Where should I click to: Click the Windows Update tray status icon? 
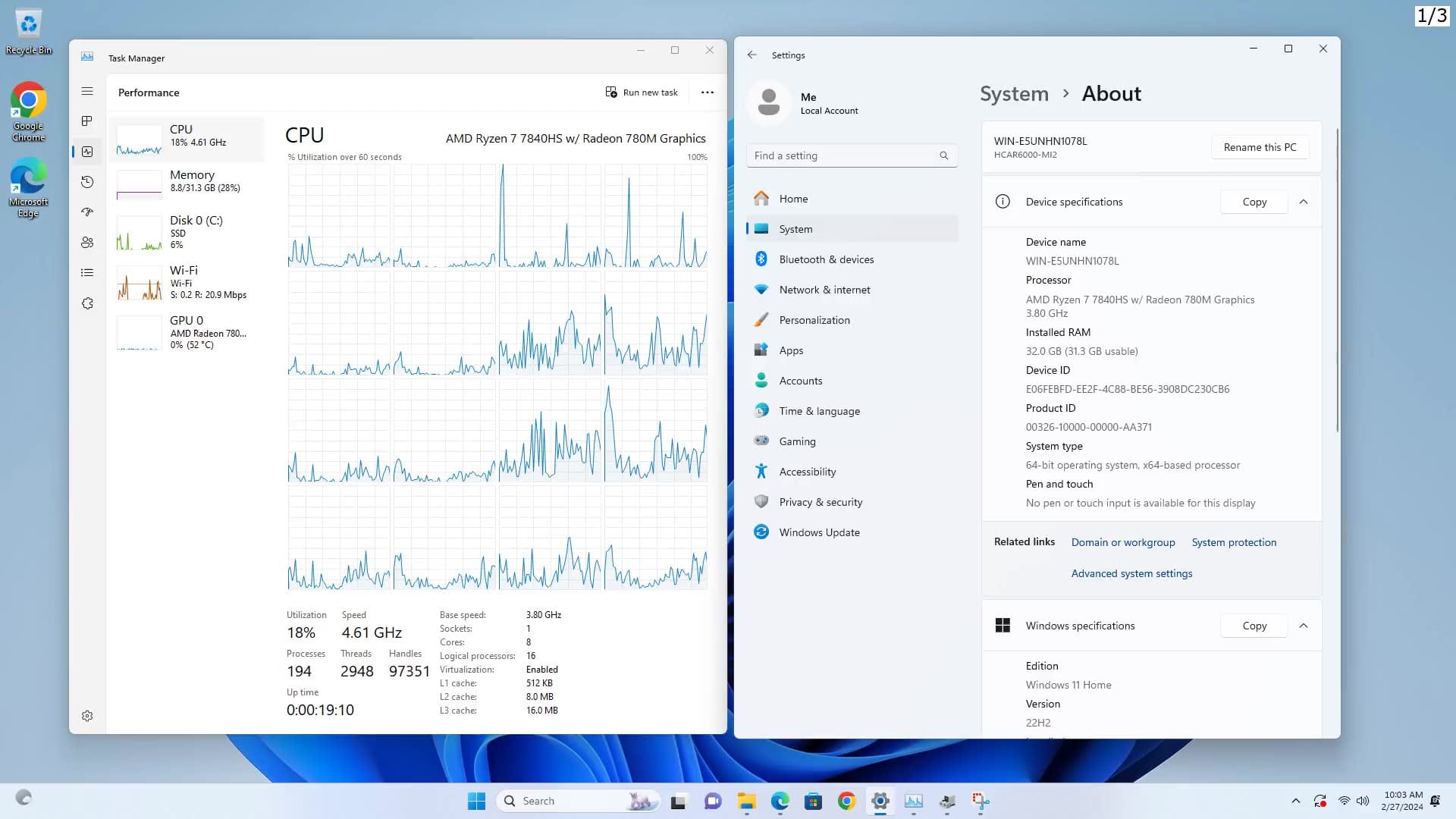[1320, 801]
